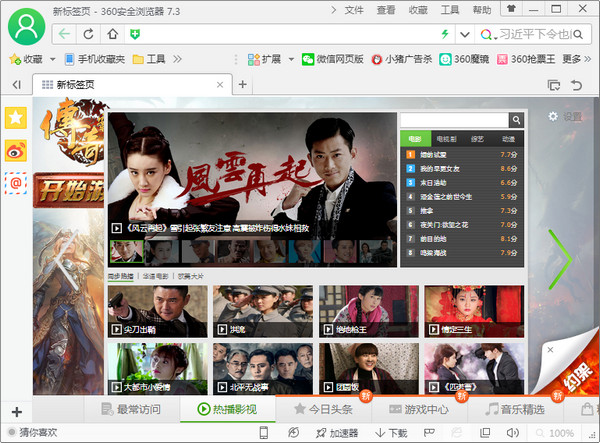The width and height of the screenshot is (600, 443).
Task: Toggle the 猜你喜欢 recommendation dot
Action: pyautogui.click(x=11, y=432)
